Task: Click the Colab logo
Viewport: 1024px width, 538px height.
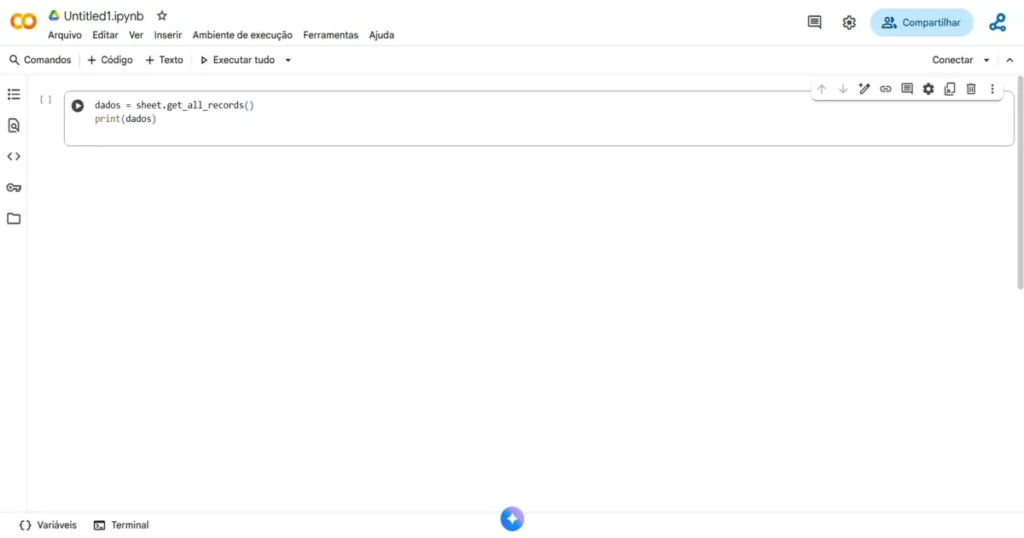Action: click(x=23, y=22)
